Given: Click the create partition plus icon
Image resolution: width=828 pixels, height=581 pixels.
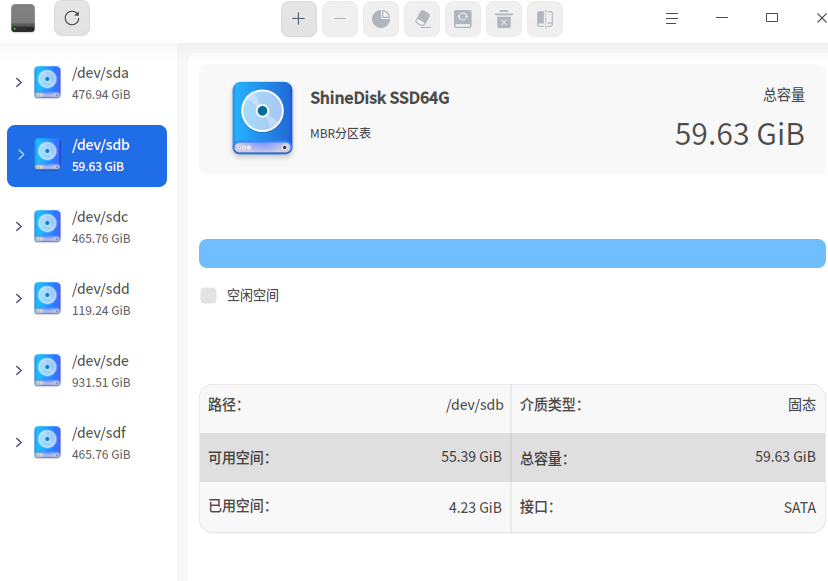Looking at the screenshot, I should tap(298, 19).
